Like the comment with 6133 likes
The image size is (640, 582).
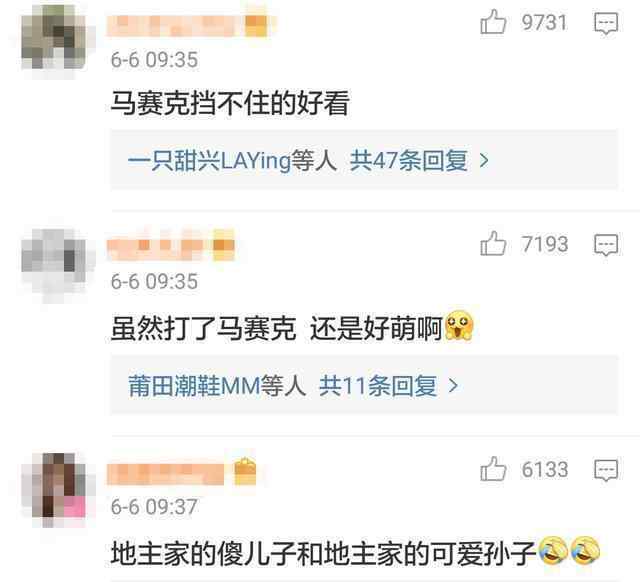pyautogui.click(x=493, y=469)
